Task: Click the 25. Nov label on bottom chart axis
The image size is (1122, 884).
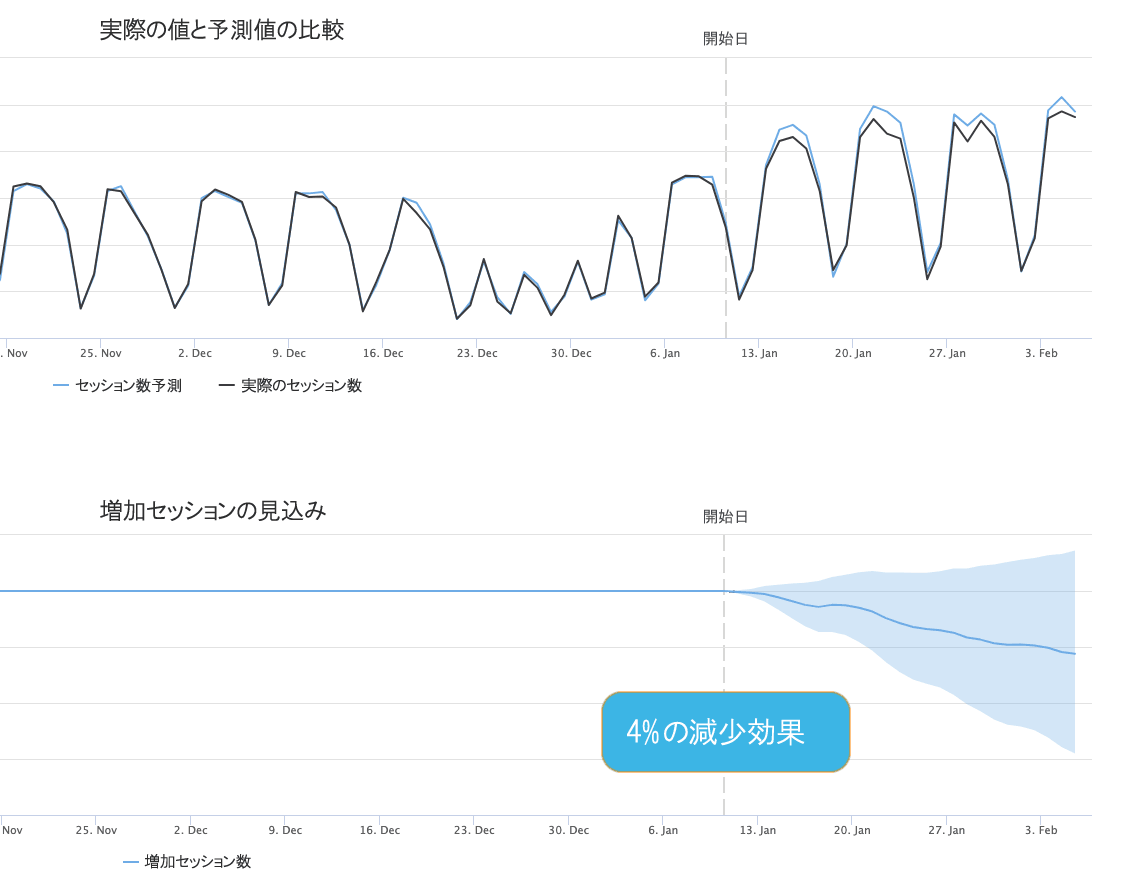Action: point(97,830)
